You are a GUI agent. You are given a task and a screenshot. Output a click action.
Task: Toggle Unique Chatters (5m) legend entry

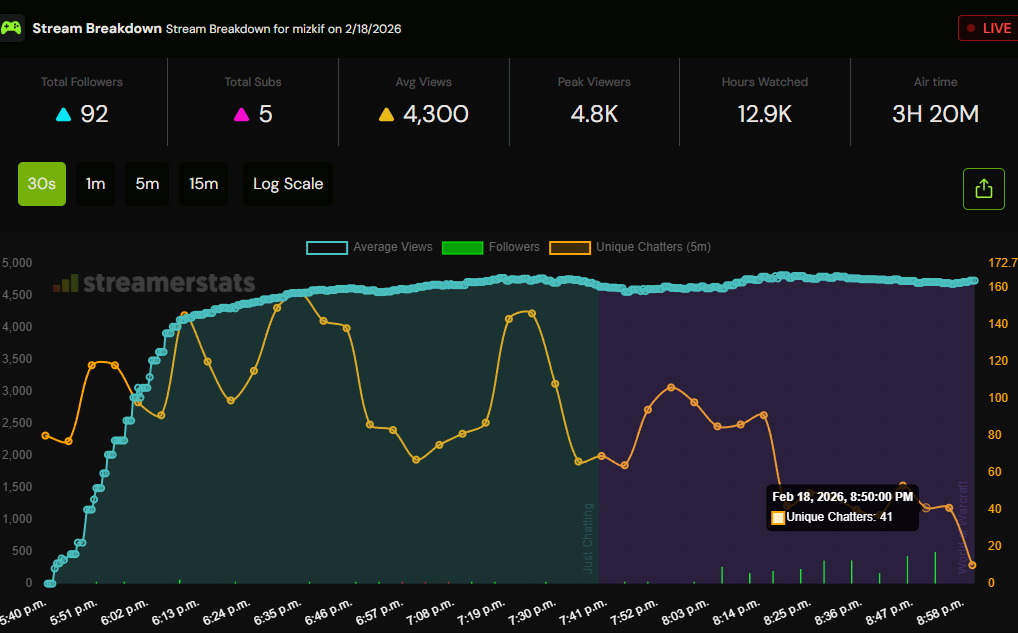(630, 247)
